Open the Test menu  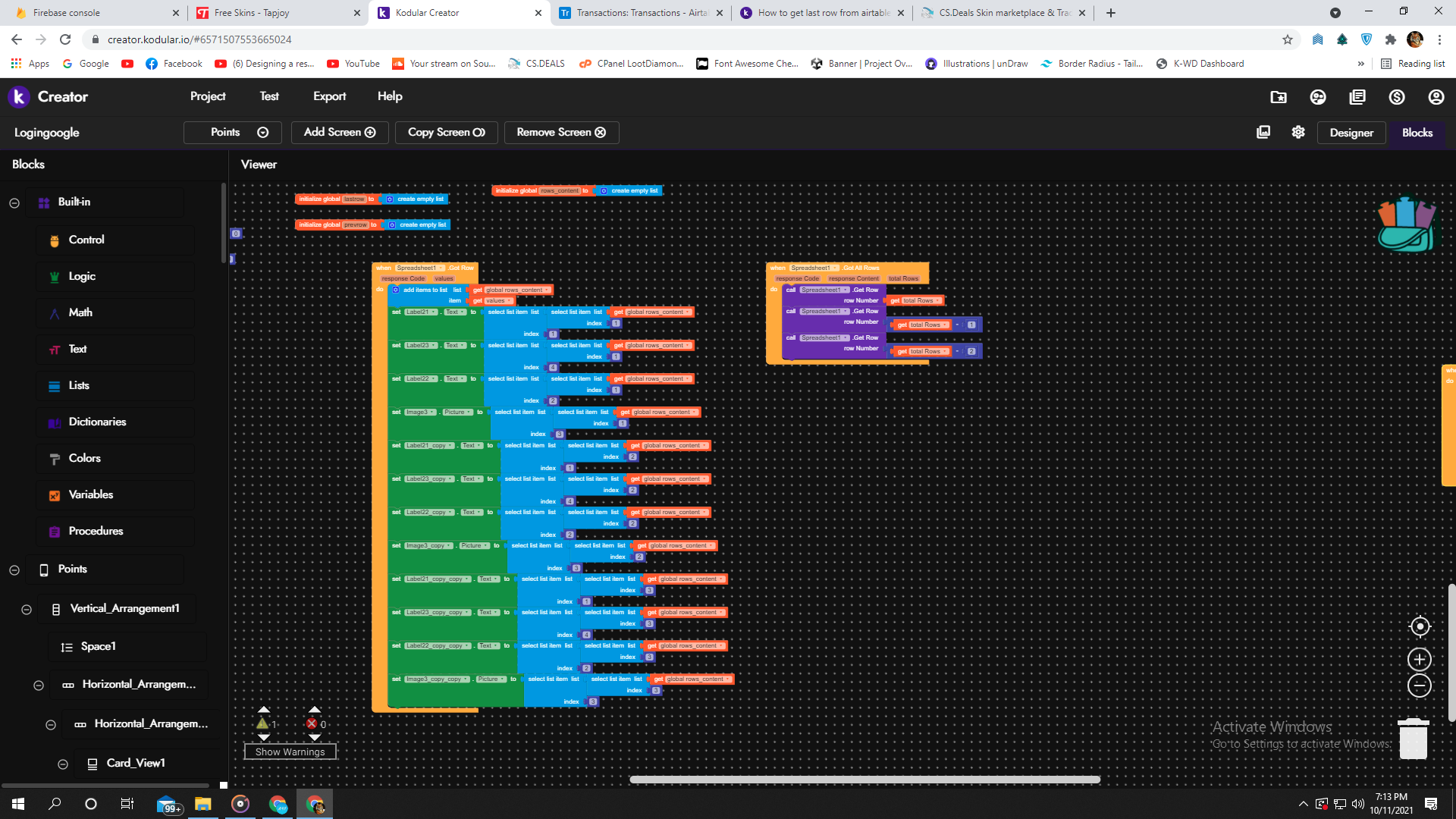(269, 96)
